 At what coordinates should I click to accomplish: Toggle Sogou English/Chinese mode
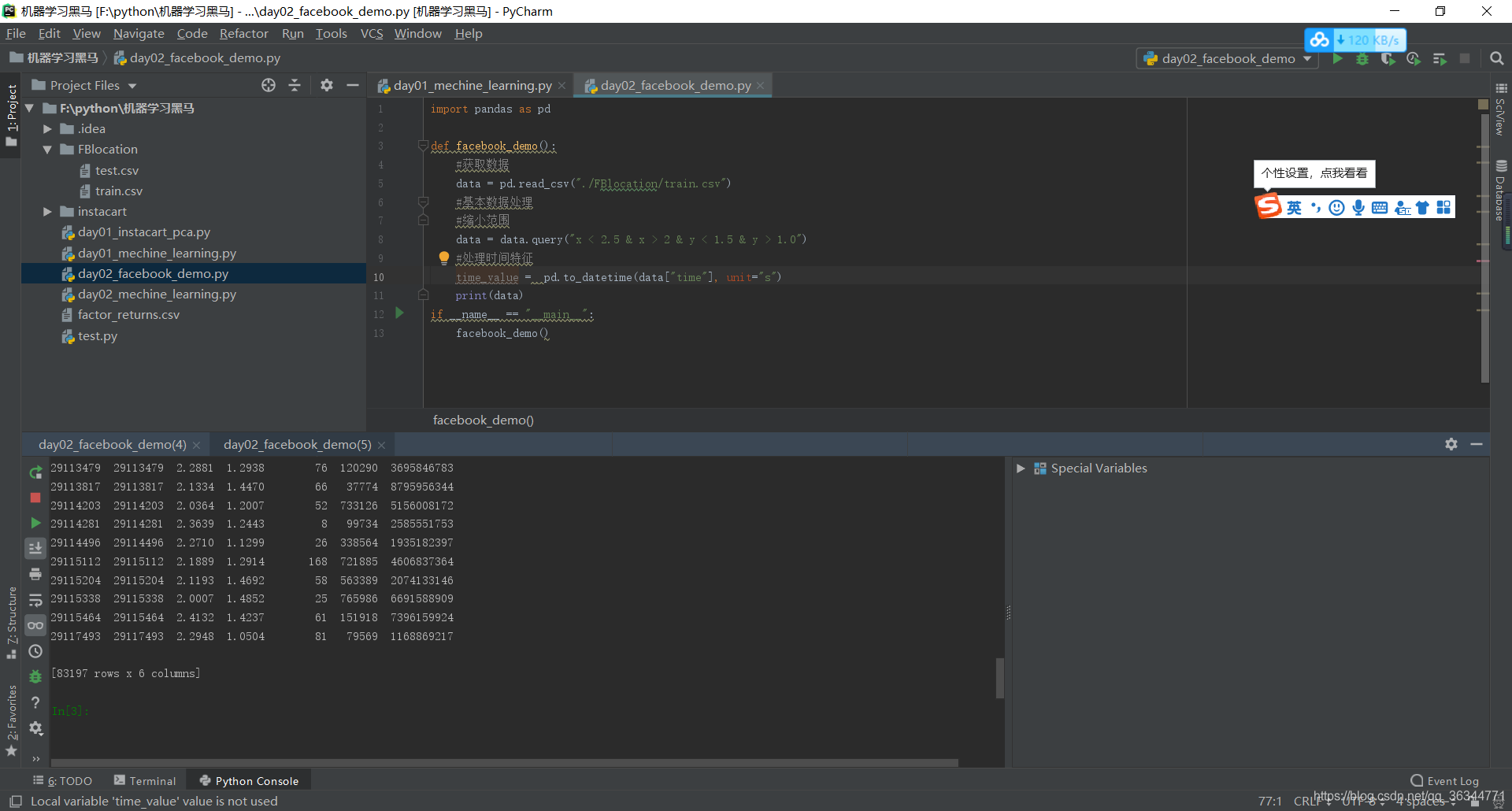[x=1294, y=207]
